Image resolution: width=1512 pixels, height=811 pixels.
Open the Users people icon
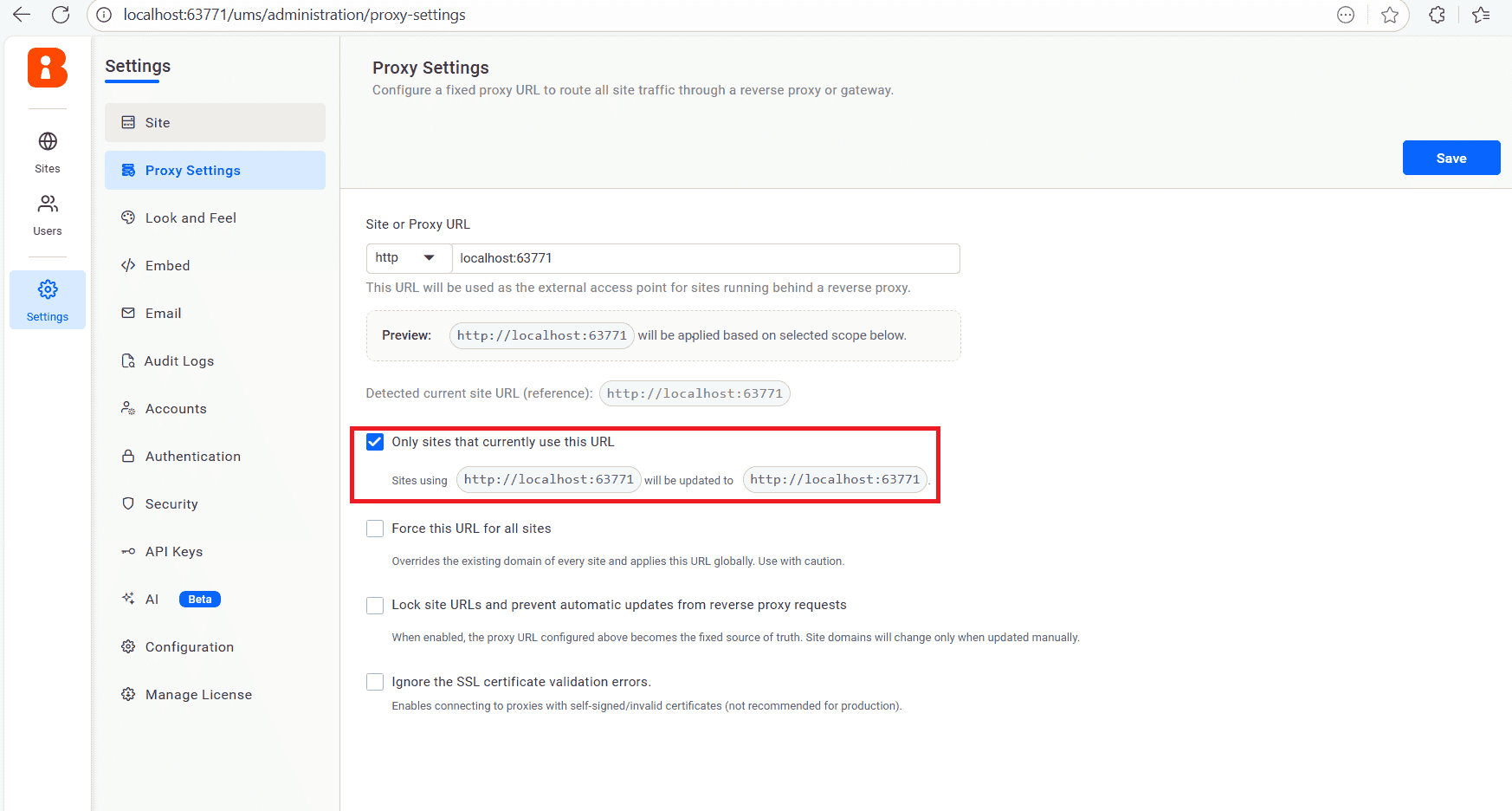[x=48, y=204]
